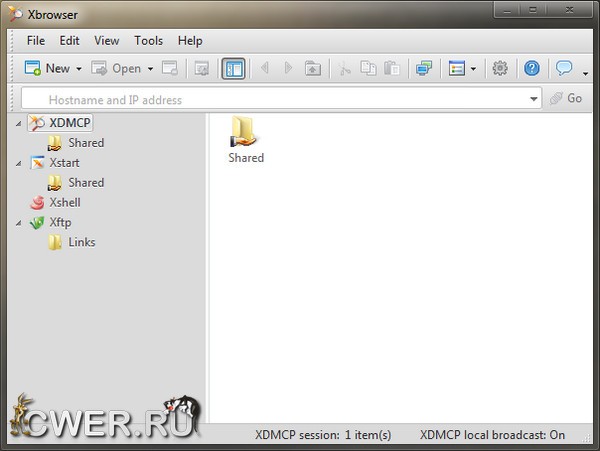Screen dimensions: 600x451
Task: Open the File menu
Action: coord(36,41)
